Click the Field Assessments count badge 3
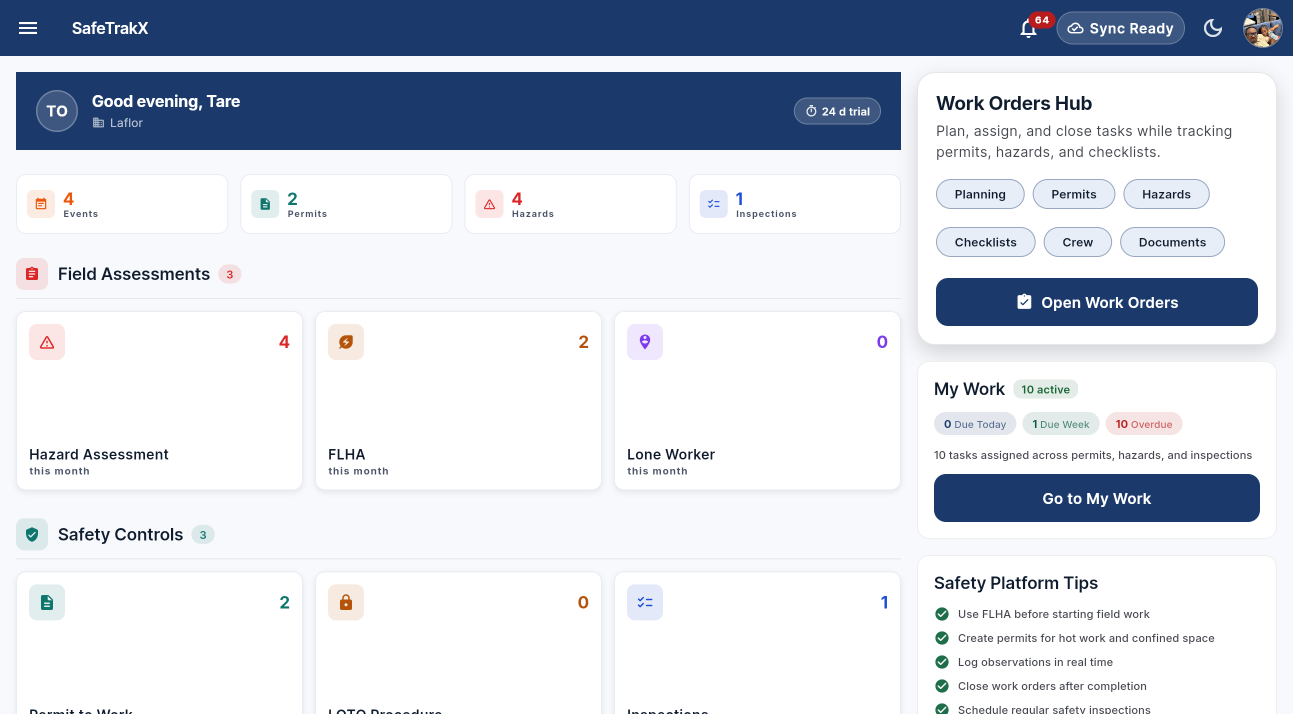This screenshot has width=1293, height=714. point(230,274)
